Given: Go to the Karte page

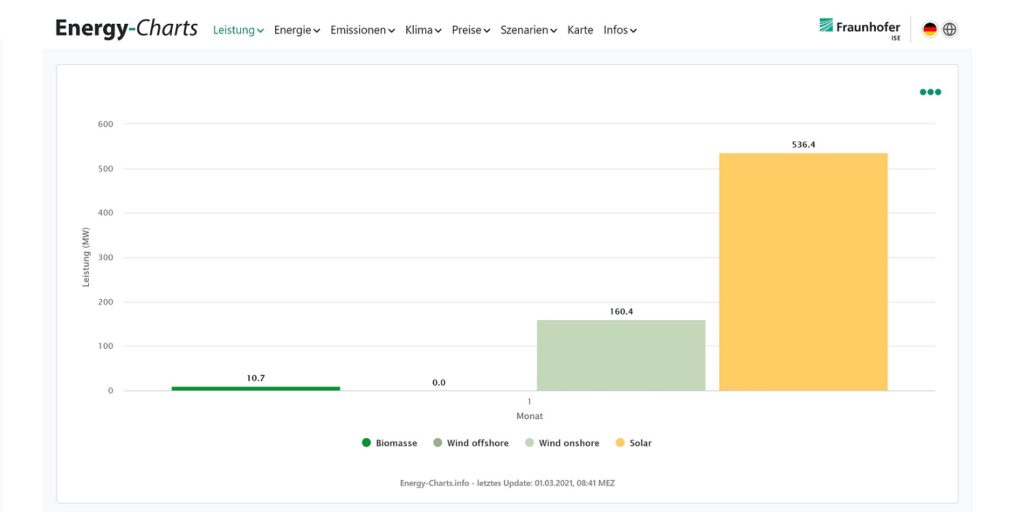Looking at the screenshot, I should [580, 30].
